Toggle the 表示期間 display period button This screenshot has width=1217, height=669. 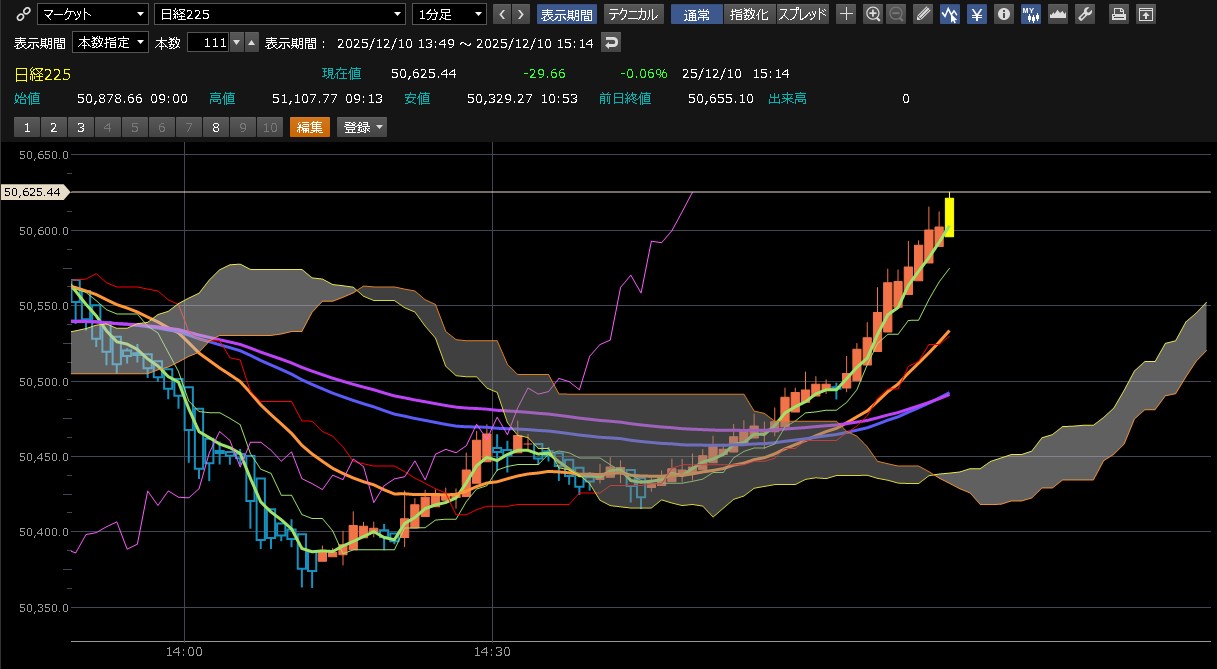point(566,14)
